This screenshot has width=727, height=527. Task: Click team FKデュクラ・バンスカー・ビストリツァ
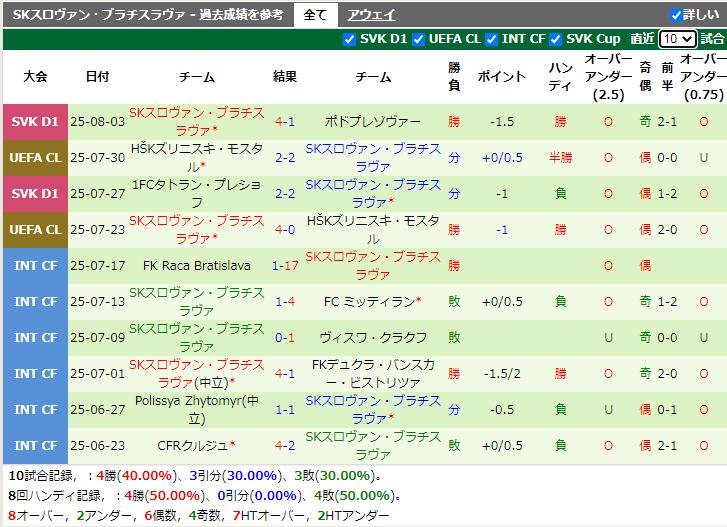click(373, 374)
